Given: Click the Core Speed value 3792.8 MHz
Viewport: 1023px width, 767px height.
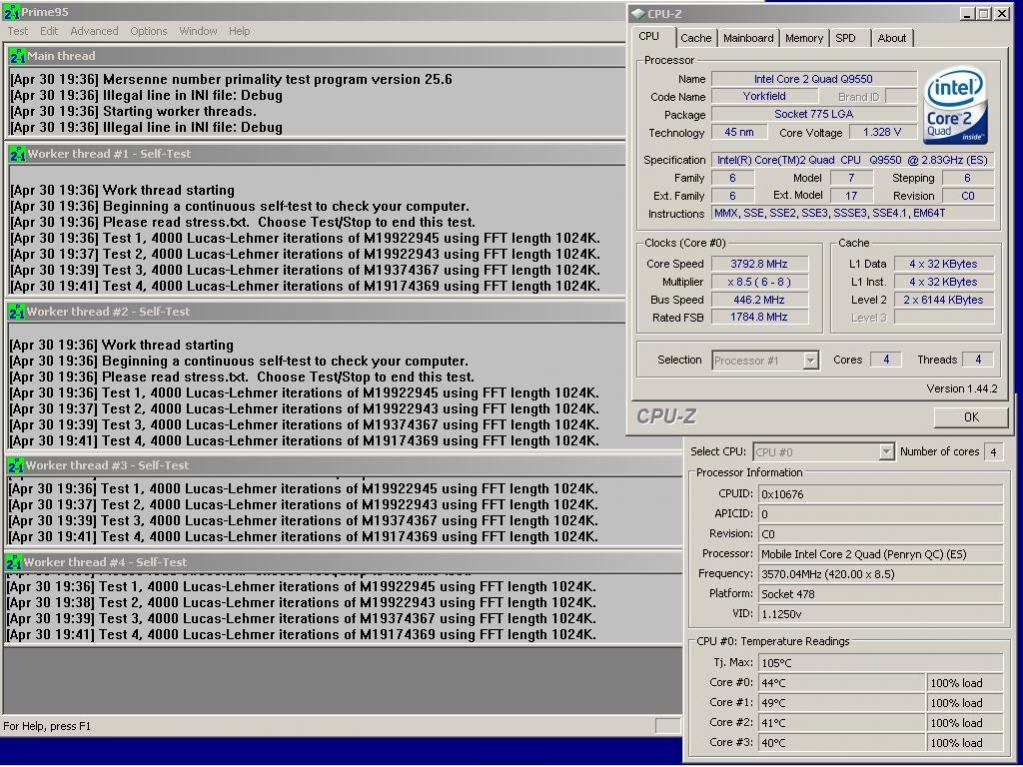Looking at the screenshot, I should (x=759, y=264).
